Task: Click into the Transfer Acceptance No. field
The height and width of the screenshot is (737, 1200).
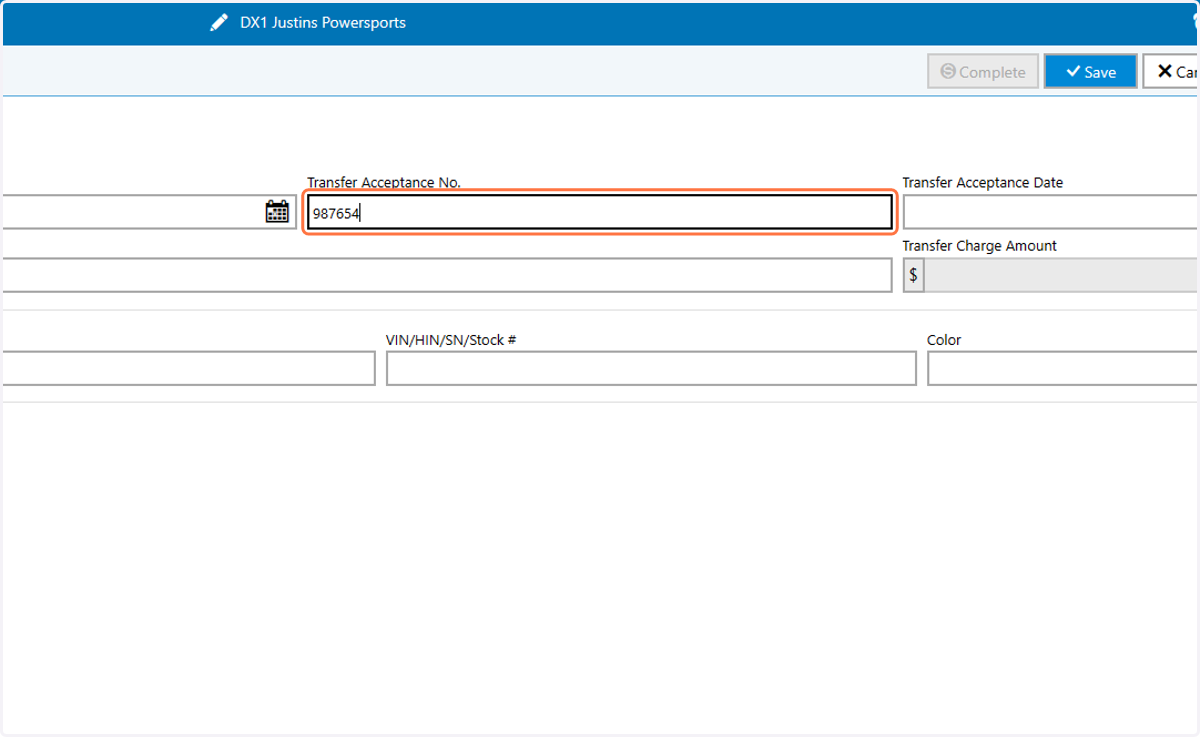Action: click(x=599, y=212)
